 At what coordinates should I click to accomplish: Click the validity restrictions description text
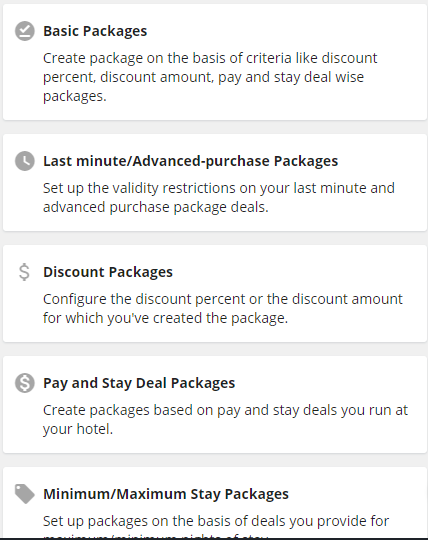(x=219, y=198)
